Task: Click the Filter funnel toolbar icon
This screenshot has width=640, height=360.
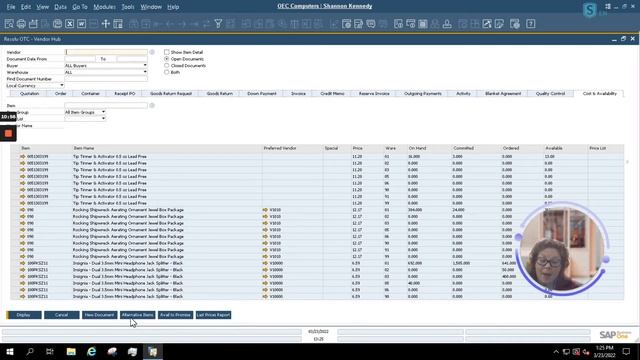Action: click(x=218, y=24)
